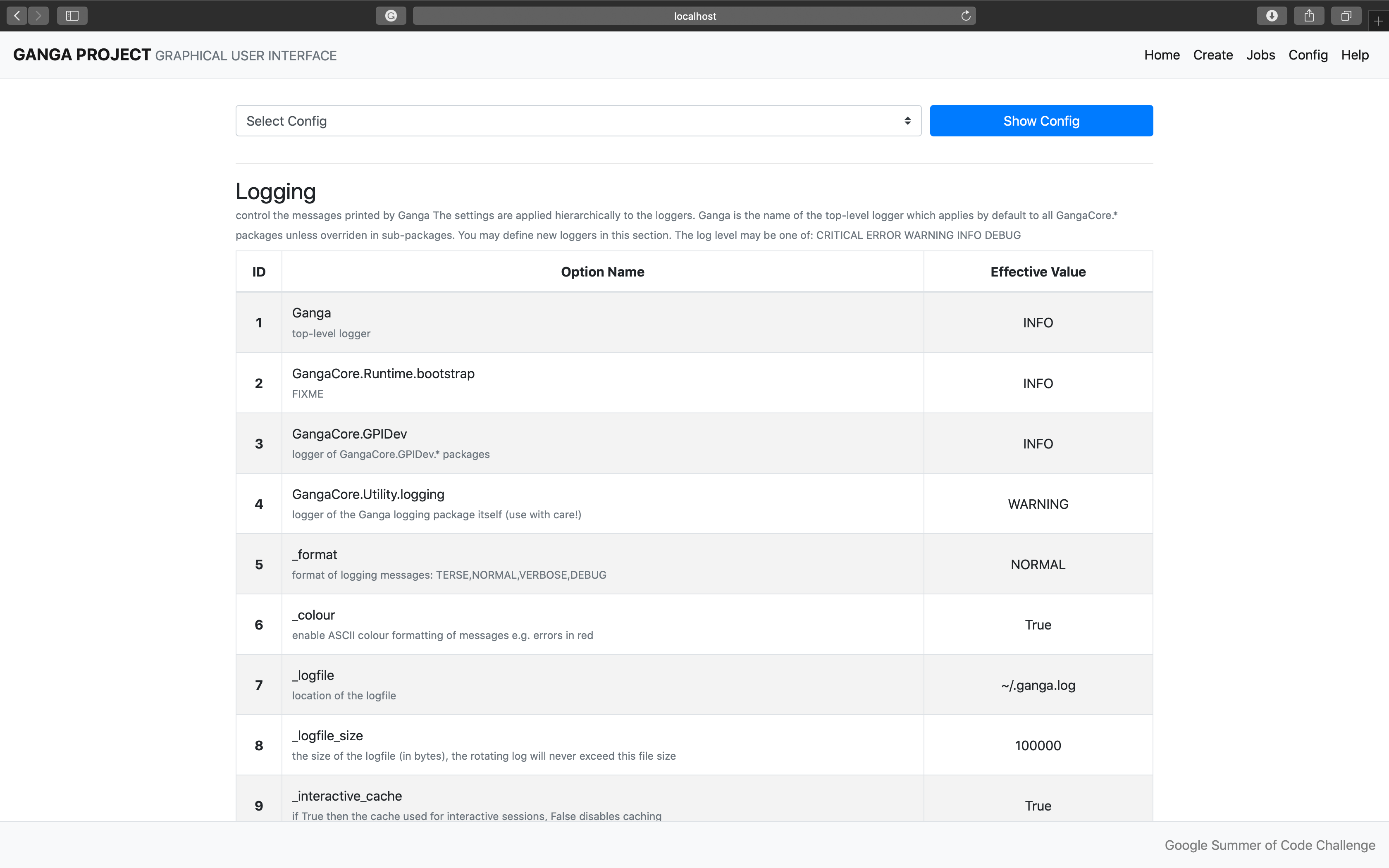Show all tabs overview icon
Viewport: 1389px width, 868px height.
tap(1346, 16)
